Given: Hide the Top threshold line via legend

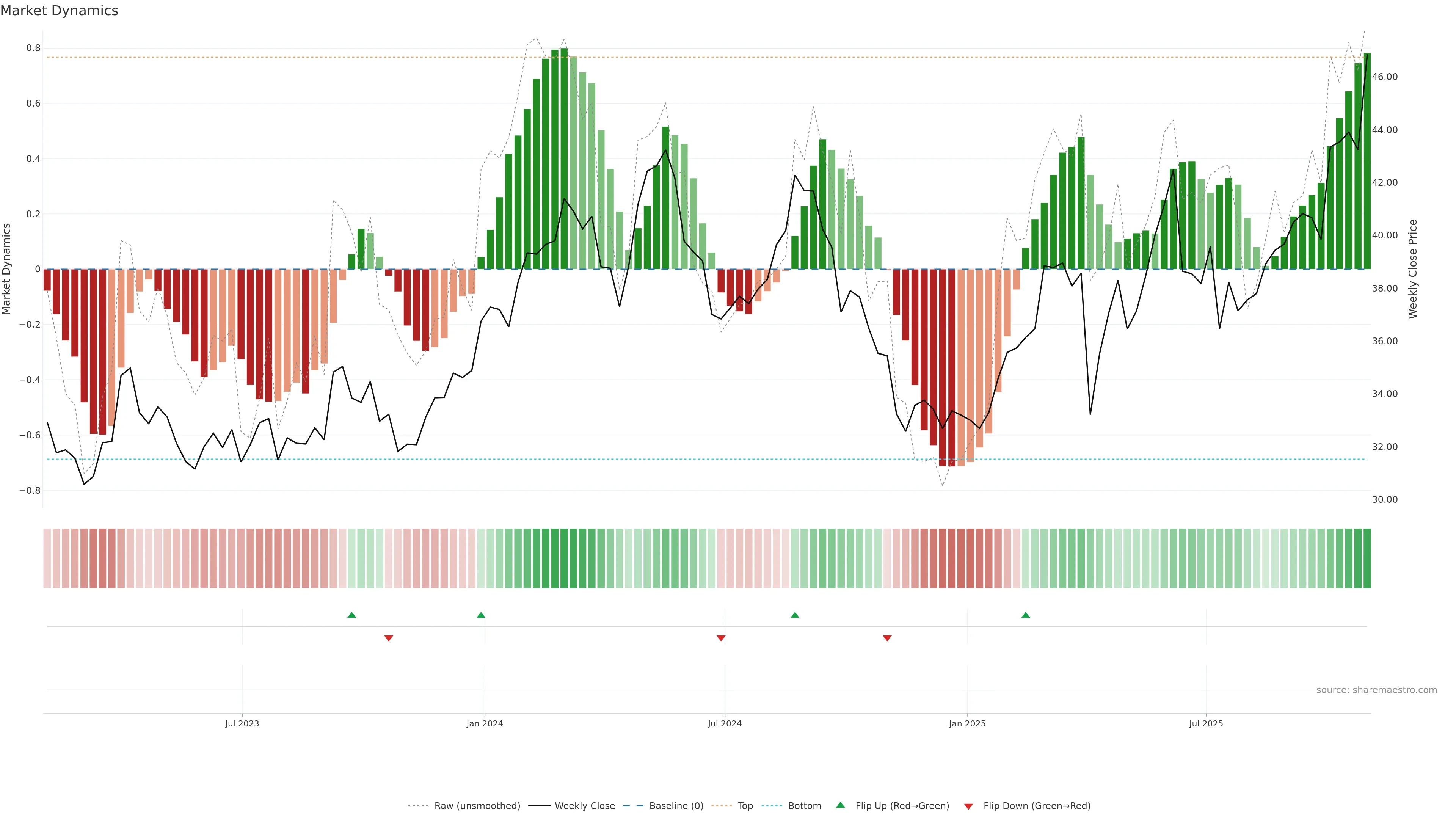Looking at the screenshot, I should click(745, 806).
